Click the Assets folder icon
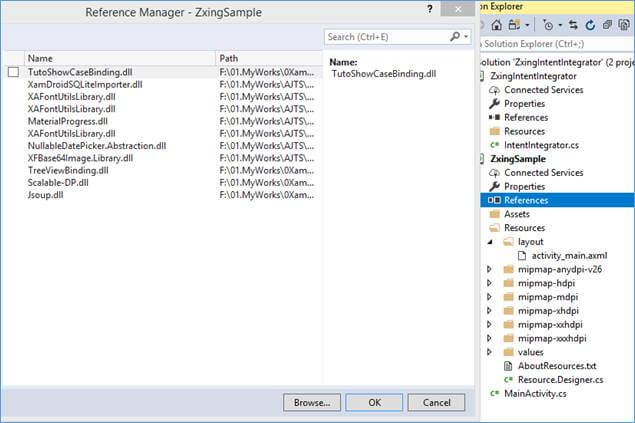The width and height of the screenshot is (635, 423). pos(494,214)
